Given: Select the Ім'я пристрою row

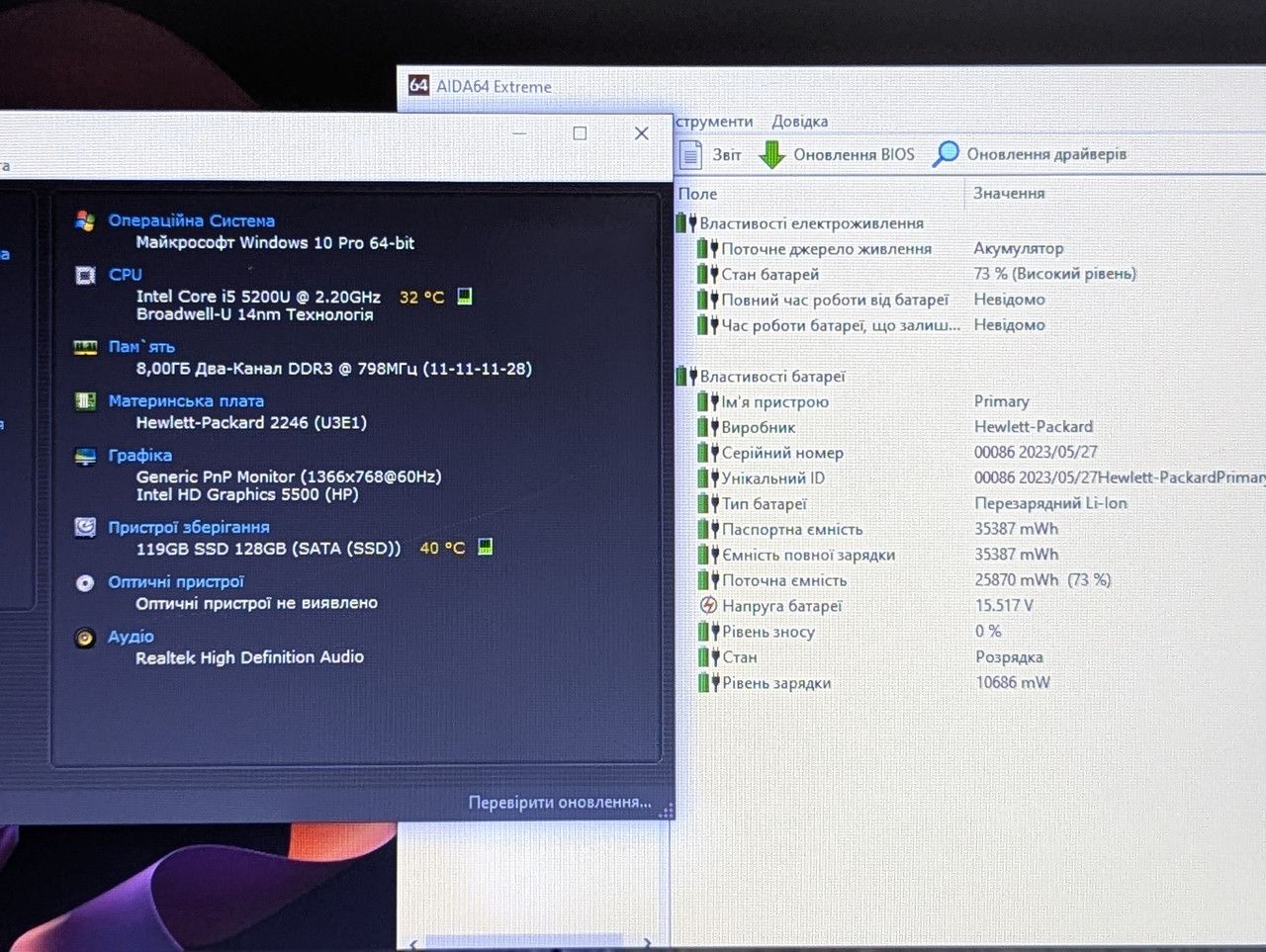Looking at the screenshot, I should 969,402.
